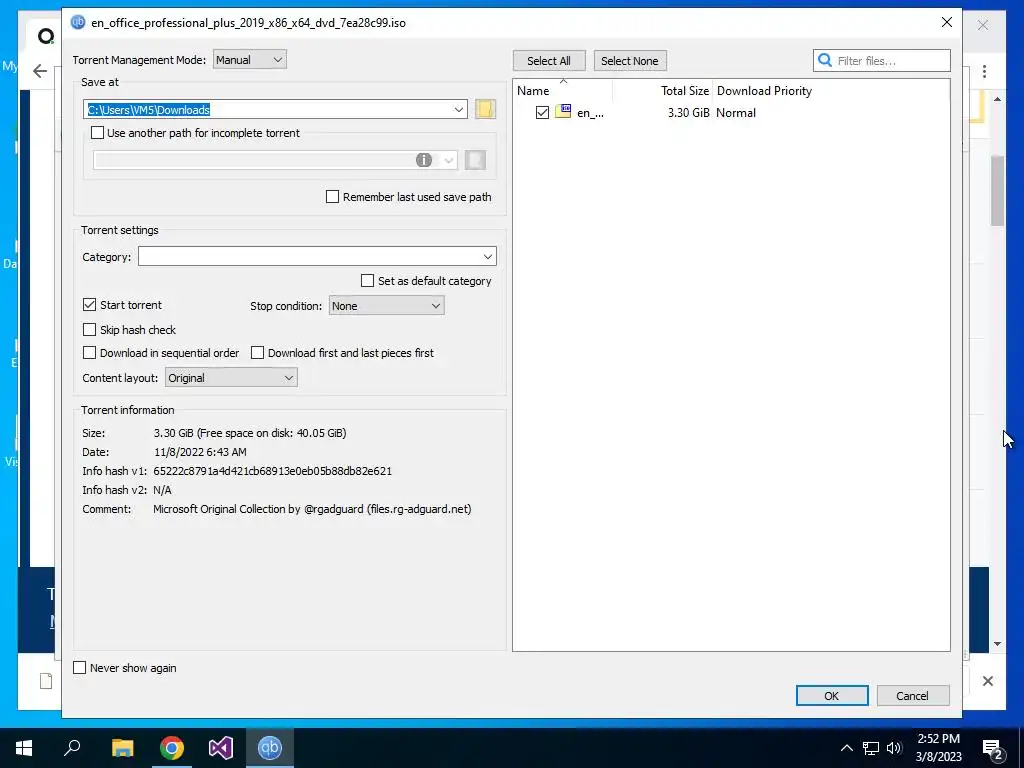Switch to Google Chrome in the taskbar
Viewport: 1024px width, 768px height.
[172, 747]
